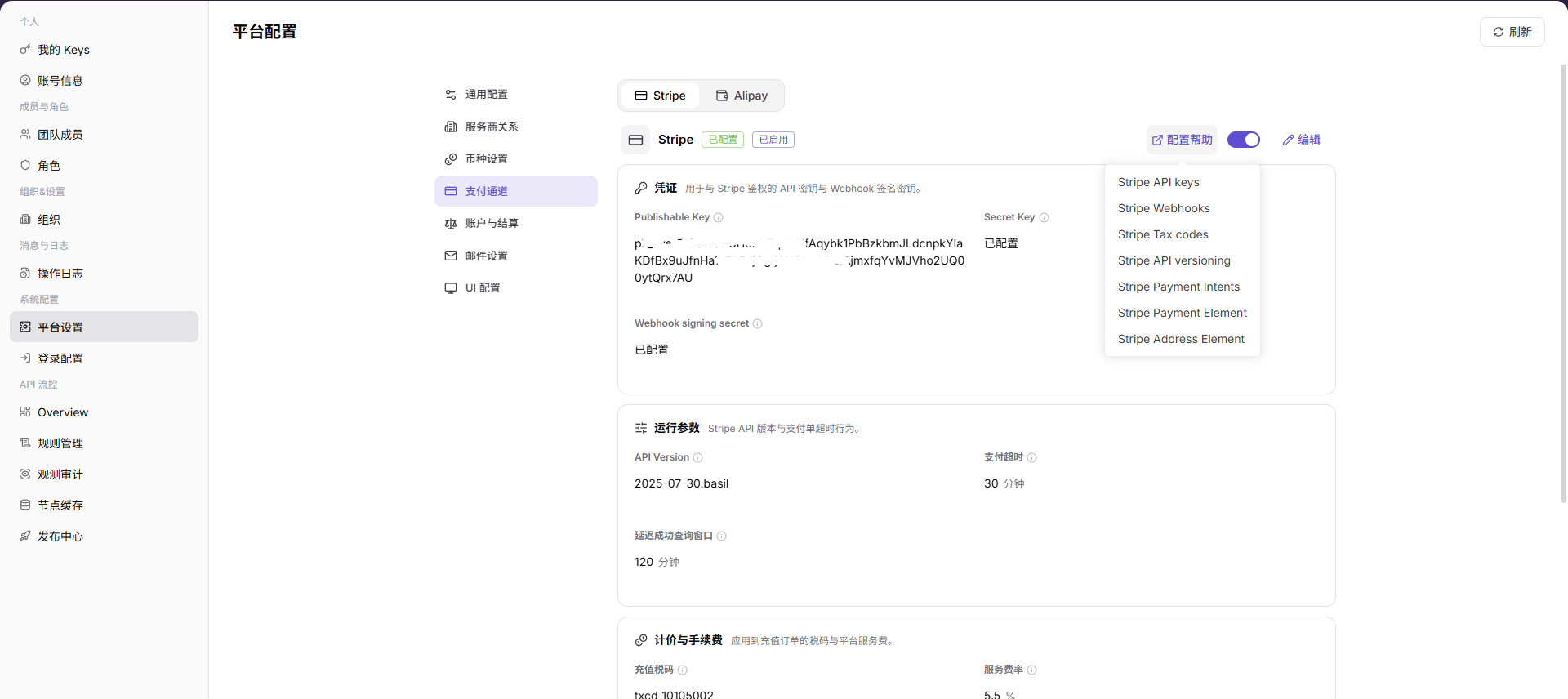The image size is (1568, 699).
Task: Click the grid icon beside Overview
Action: tap(25, 412)
